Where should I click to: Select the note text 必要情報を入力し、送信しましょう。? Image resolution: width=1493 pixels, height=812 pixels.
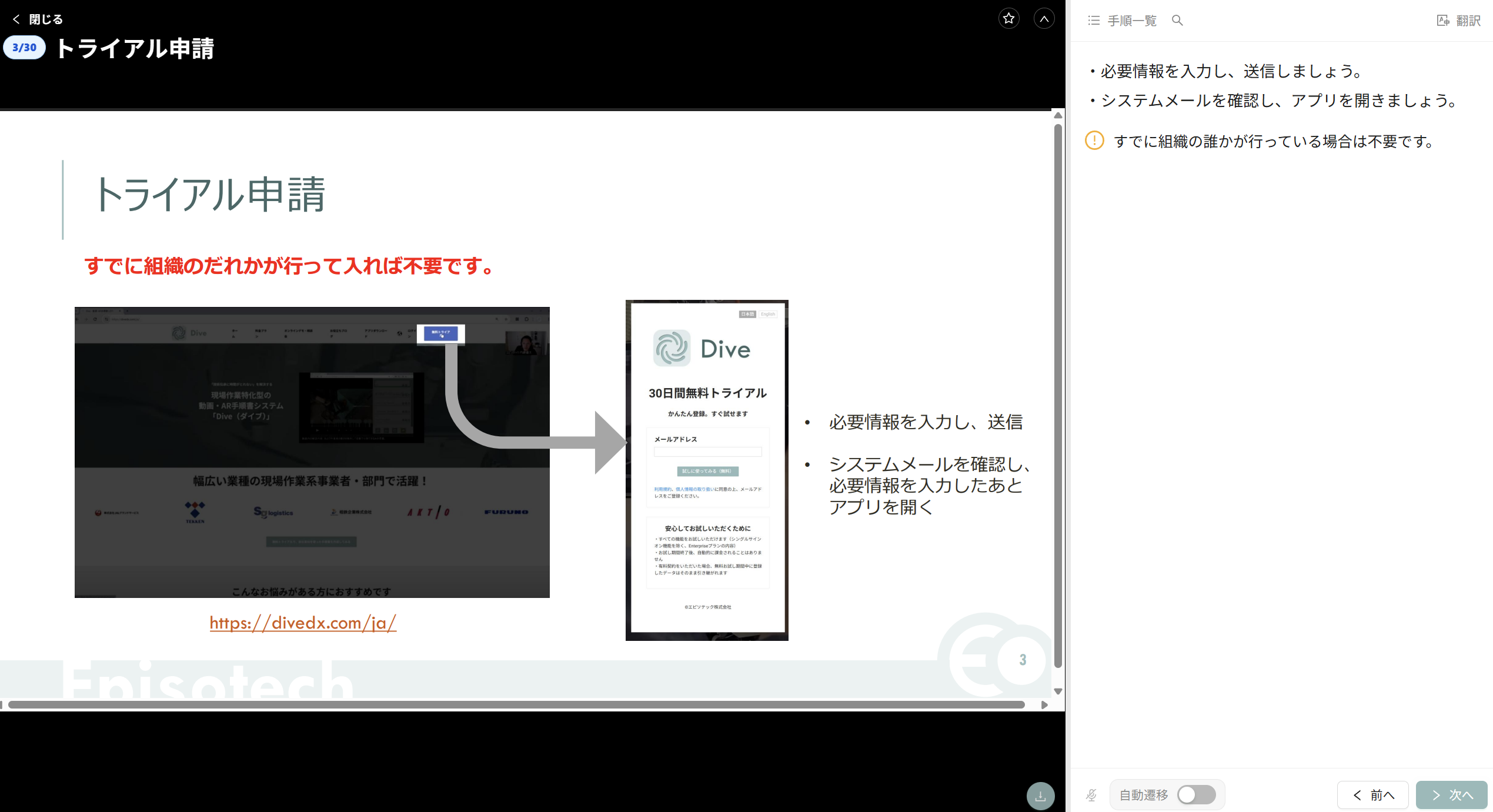1233,72
